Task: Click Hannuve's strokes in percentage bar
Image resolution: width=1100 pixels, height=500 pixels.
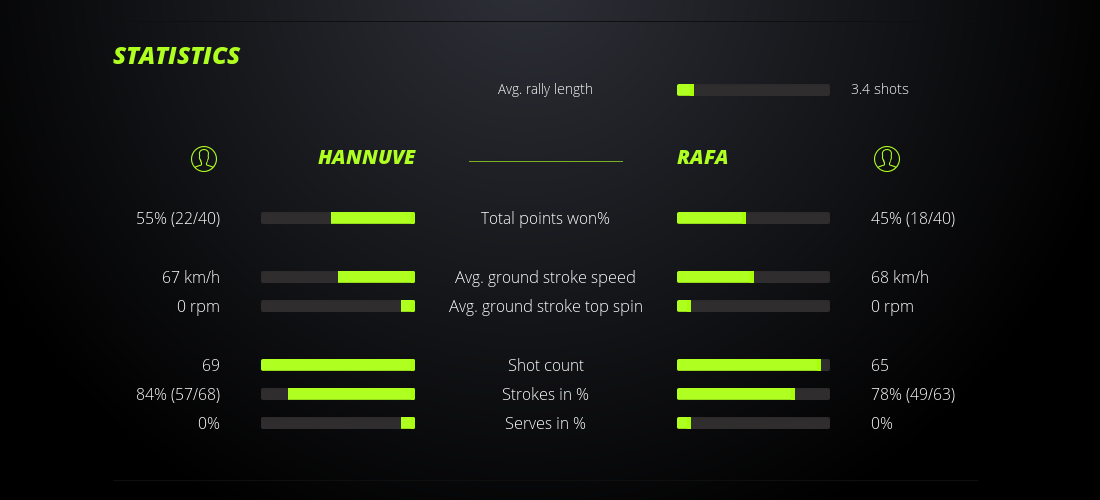Action: 338,394
